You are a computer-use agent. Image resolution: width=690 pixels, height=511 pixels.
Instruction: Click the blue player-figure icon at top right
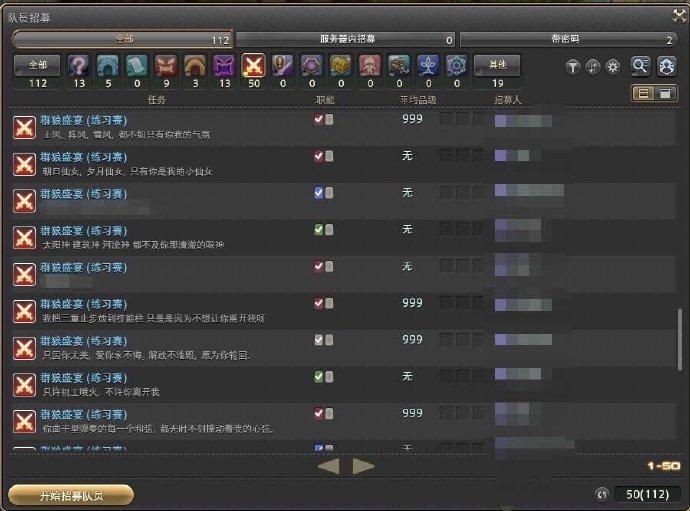[x=666, y=66]
